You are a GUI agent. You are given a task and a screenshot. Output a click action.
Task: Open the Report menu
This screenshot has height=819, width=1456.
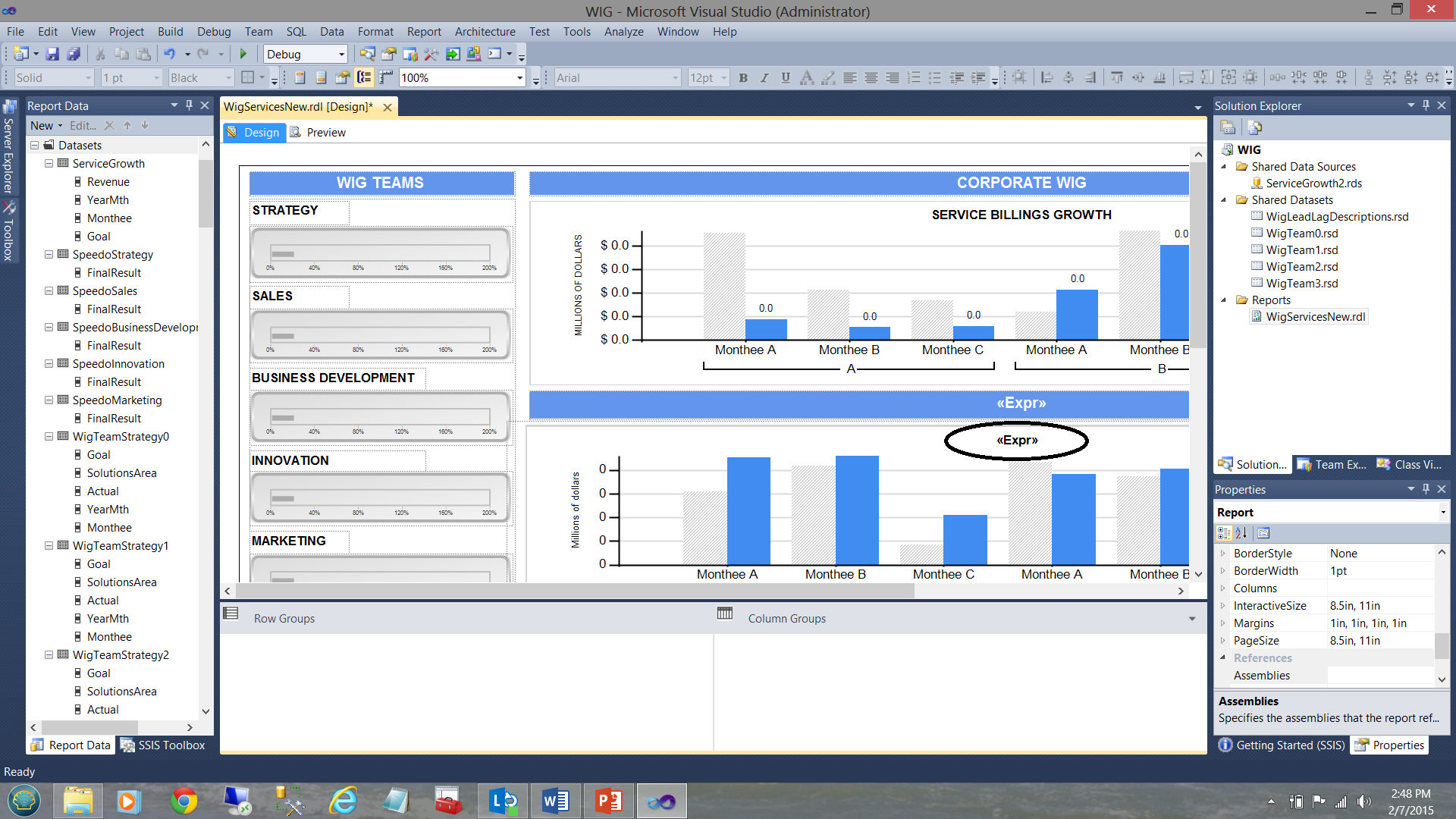pyautogui.click(x=423, y=31)
